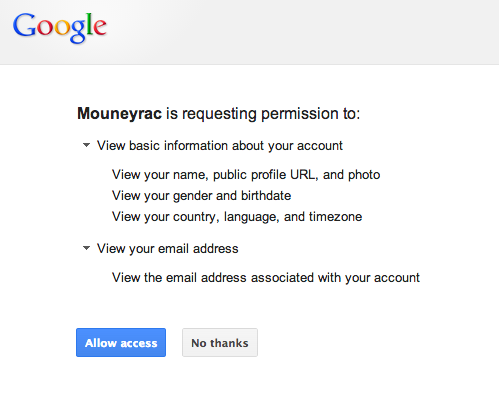This screenshot has height=413, width=499.
Task: Click the capital blue G in Google logo
Action: tap(24, 25)
